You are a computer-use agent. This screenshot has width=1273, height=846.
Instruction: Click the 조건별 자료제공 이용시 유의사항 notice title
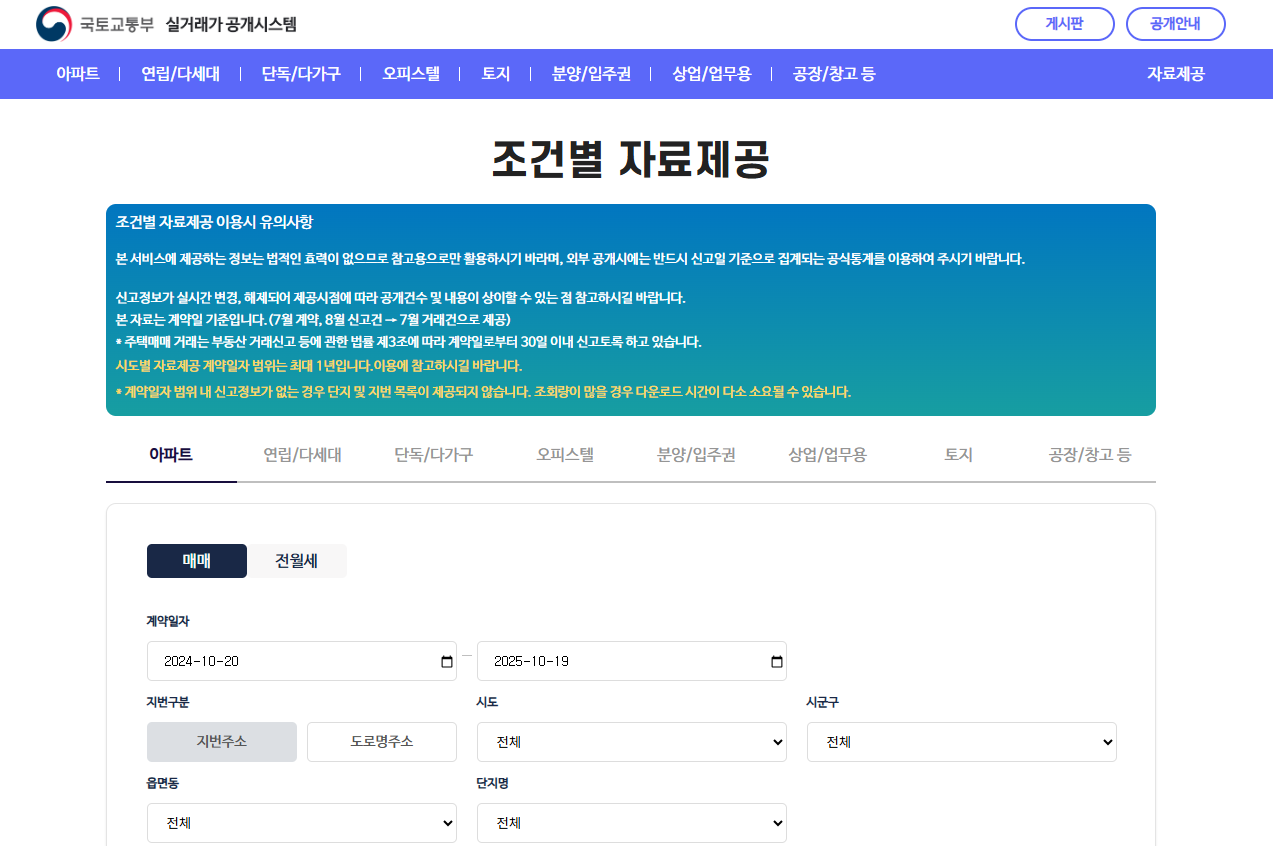pos(214,222)
